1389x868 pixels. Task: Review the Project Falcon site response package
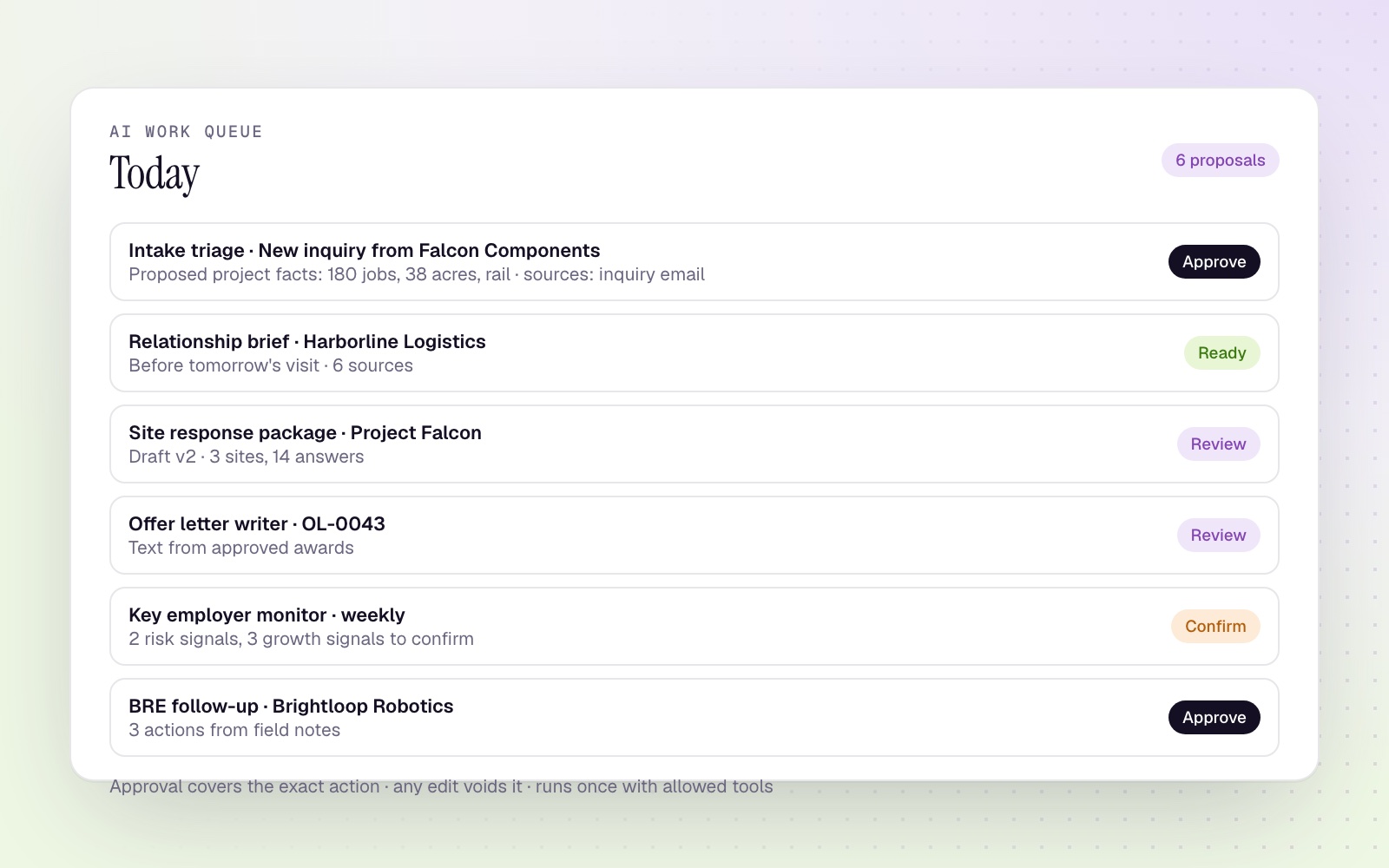point(1218,444)
